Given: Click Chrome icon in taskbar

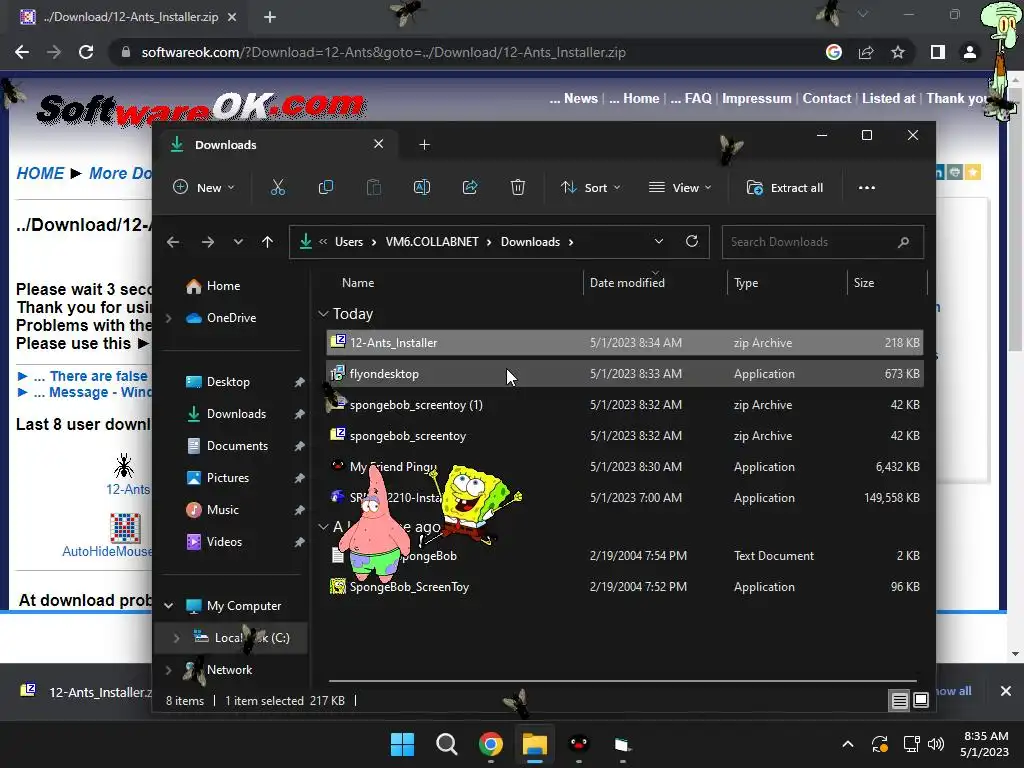Looking at the screenshot, I should pyautogui.click(x=490, y=744).
